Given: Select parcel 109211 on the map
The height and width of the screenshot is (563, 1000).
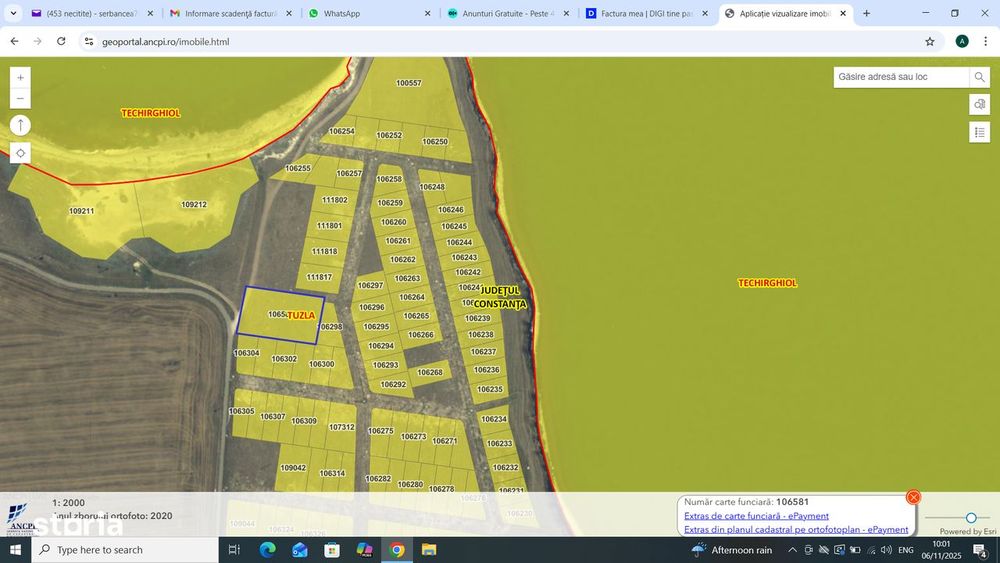Looking at the screenshot, I should coord(81,211).
